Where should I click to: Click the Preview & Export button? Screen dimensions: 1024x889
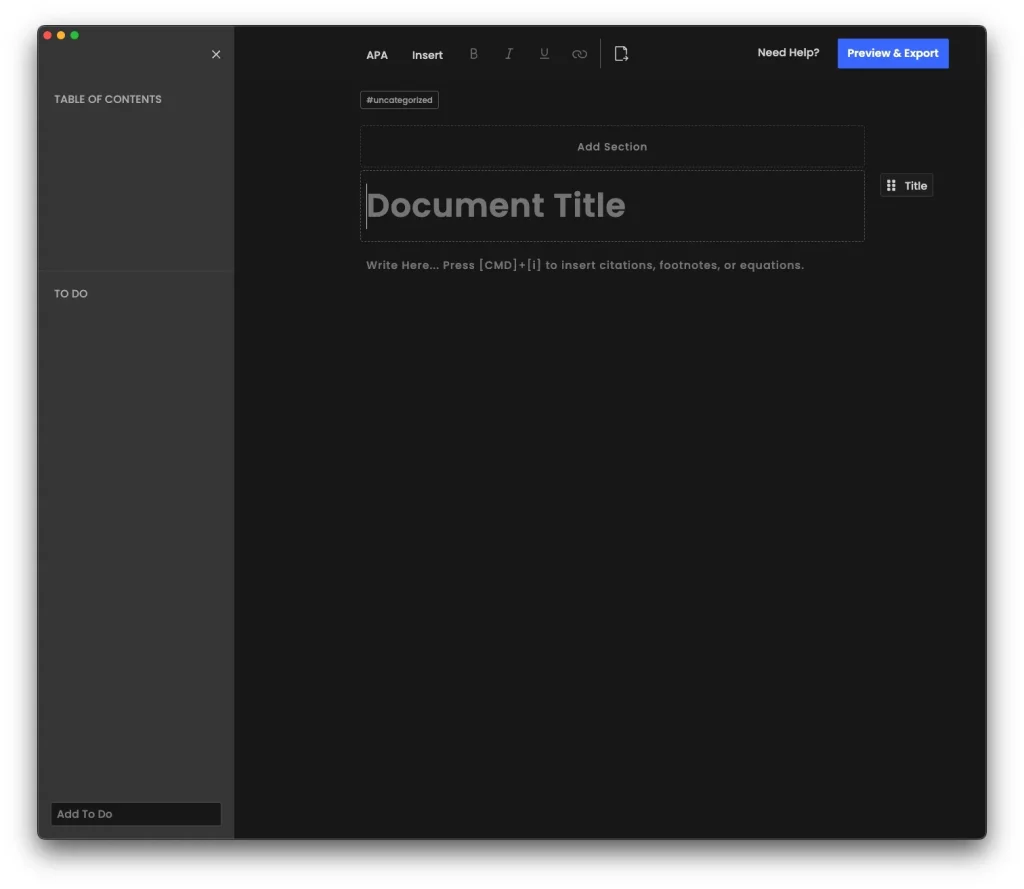(892, 53)
